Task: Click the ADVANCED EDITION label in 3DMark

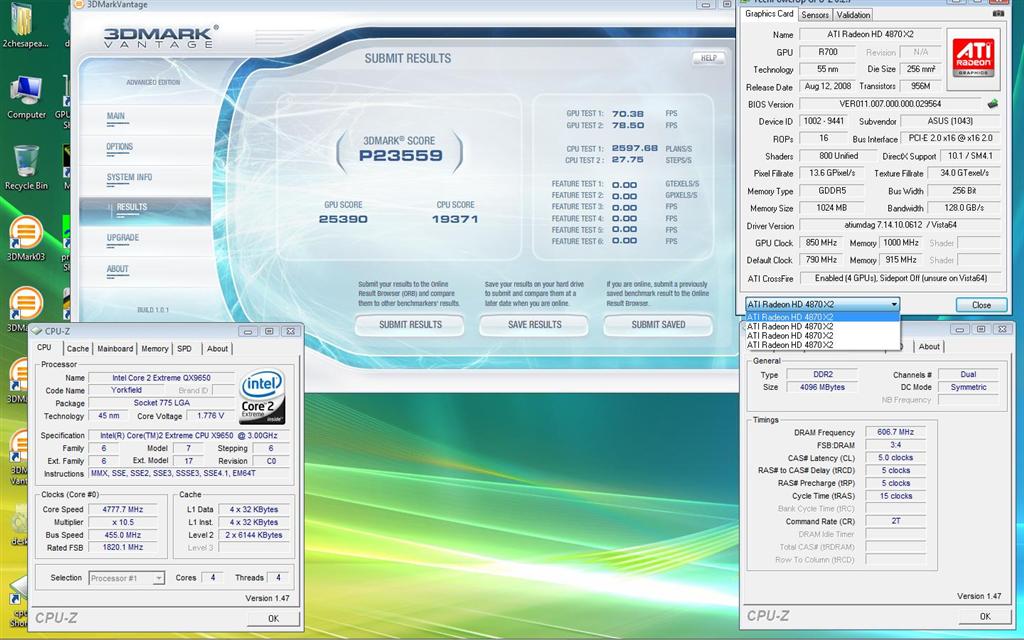Action: [153, 82]
